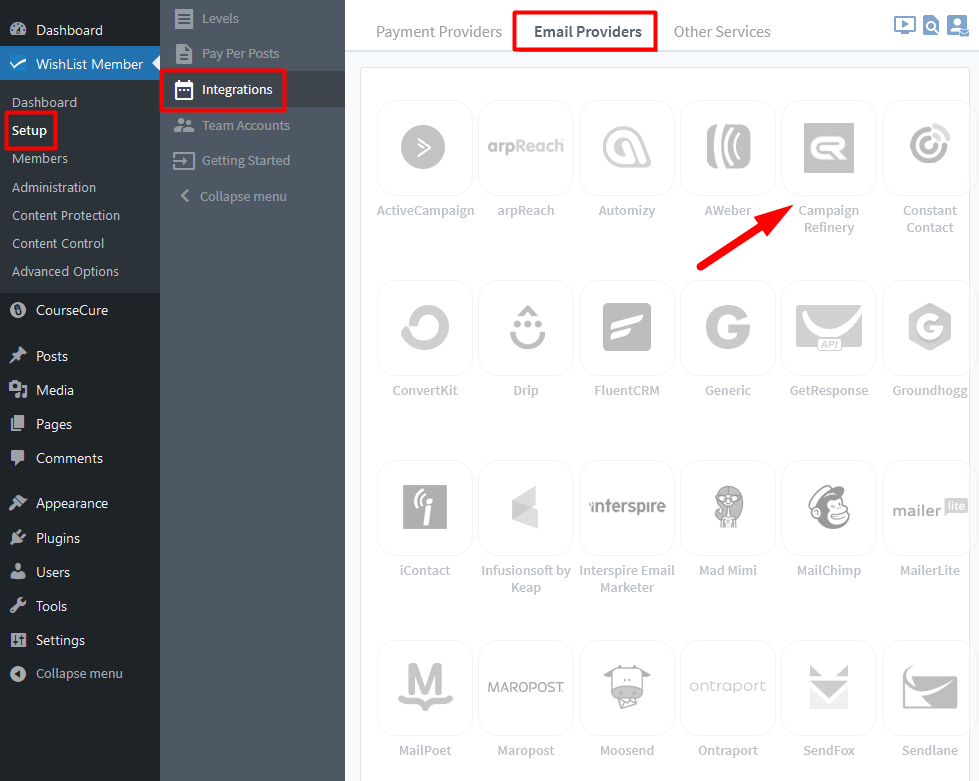Open the Drip integration icon
The height and width of the screenshot is (781, 979).
(526, 328)
